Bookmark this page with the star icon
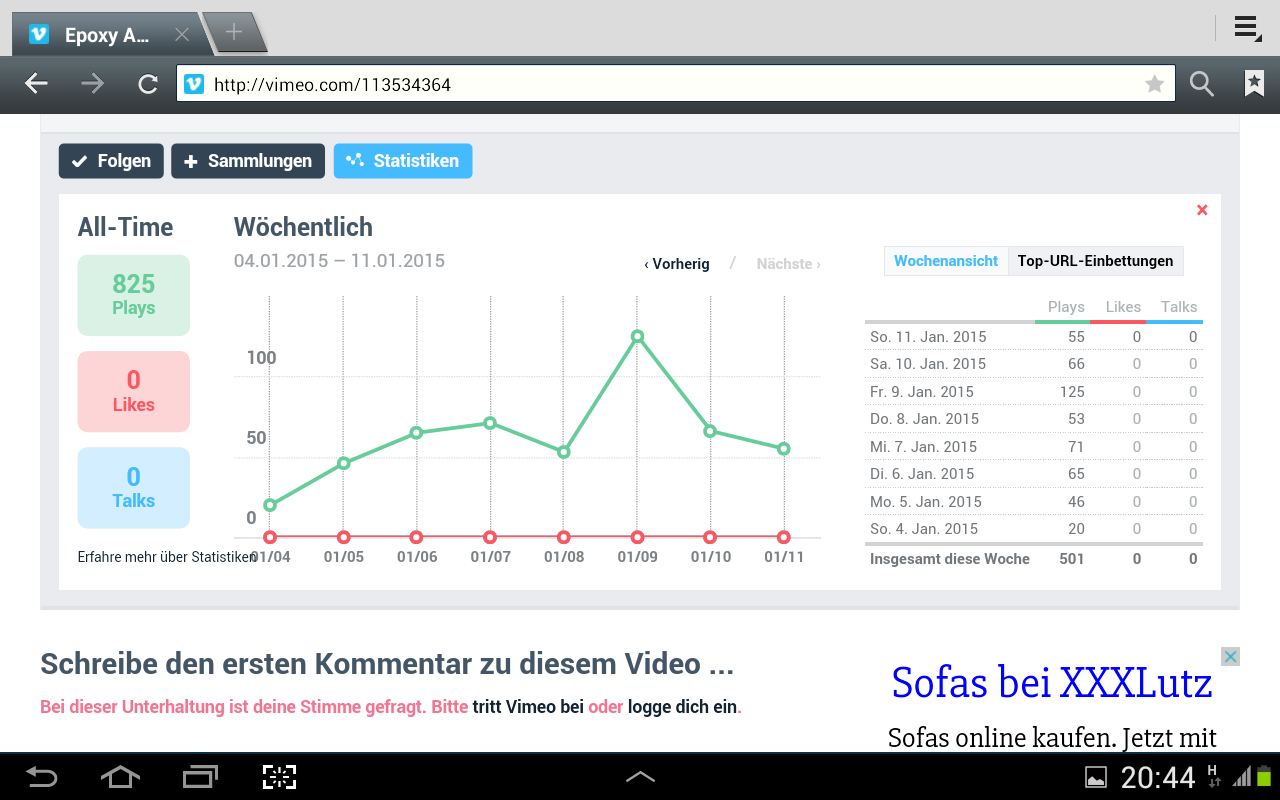This screenshot has height=800, width=1280. (1155, 84)
